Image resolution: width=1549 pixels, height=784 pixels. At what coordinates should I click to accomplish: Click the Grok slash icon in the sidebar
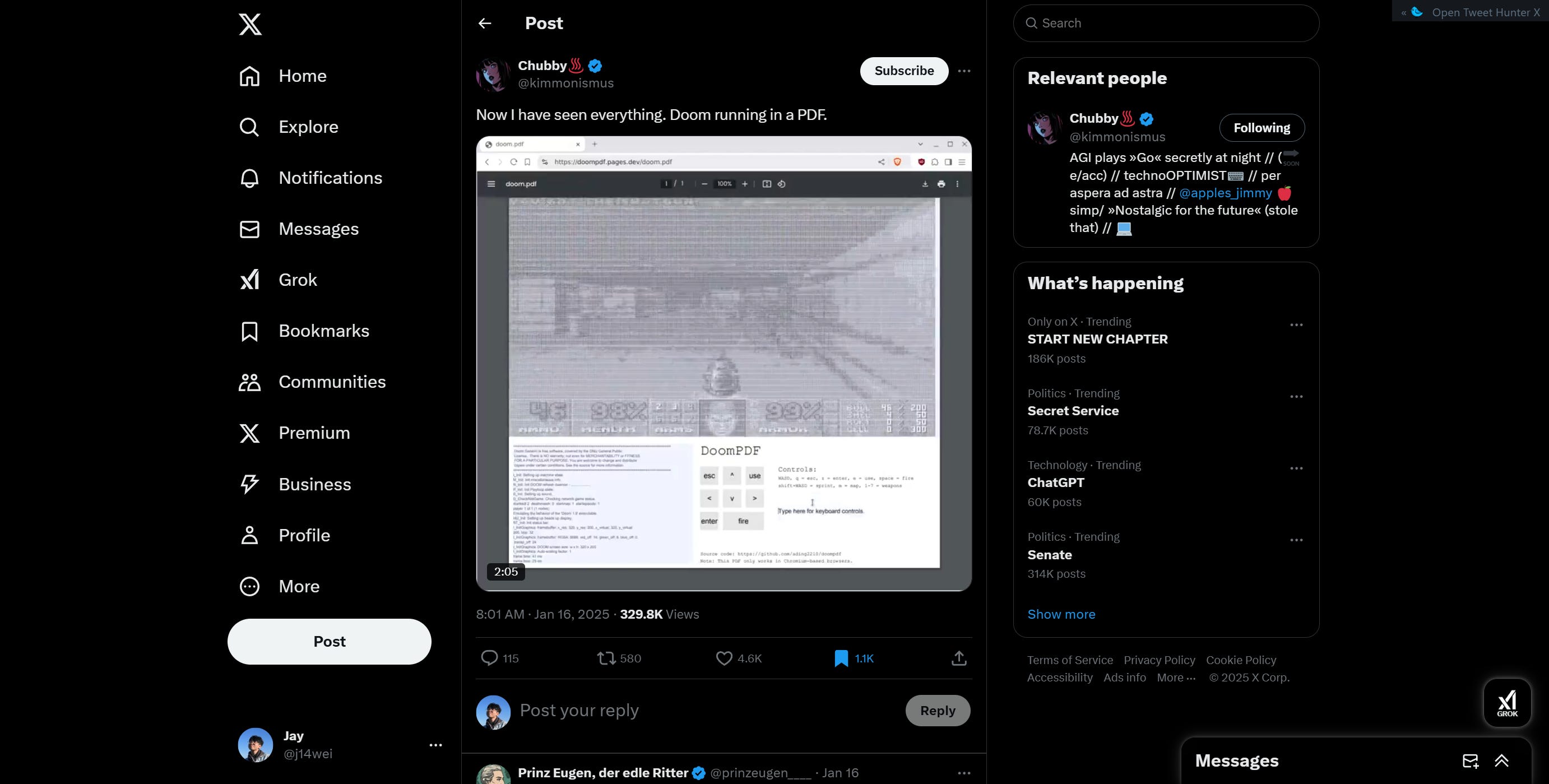[249, 280]
